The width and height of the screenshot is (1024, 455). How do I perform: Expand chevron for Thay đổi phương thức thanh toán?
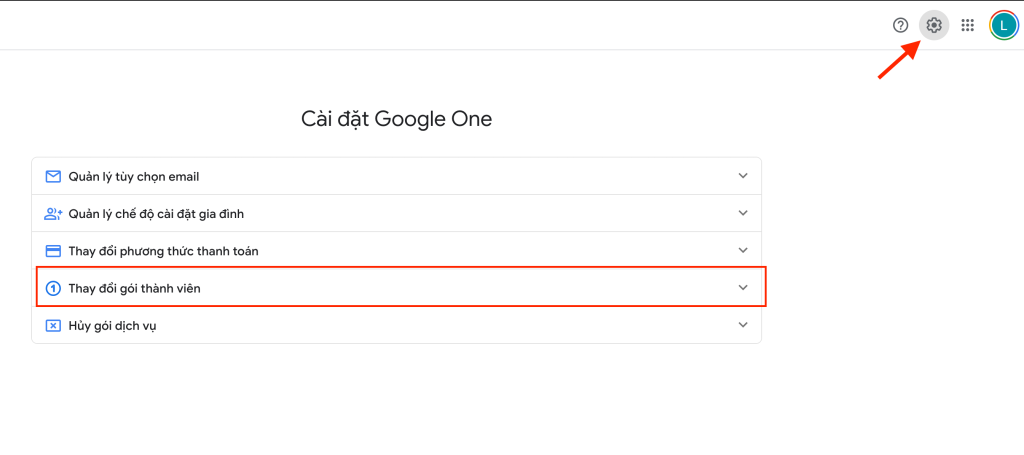click(743, 250)
